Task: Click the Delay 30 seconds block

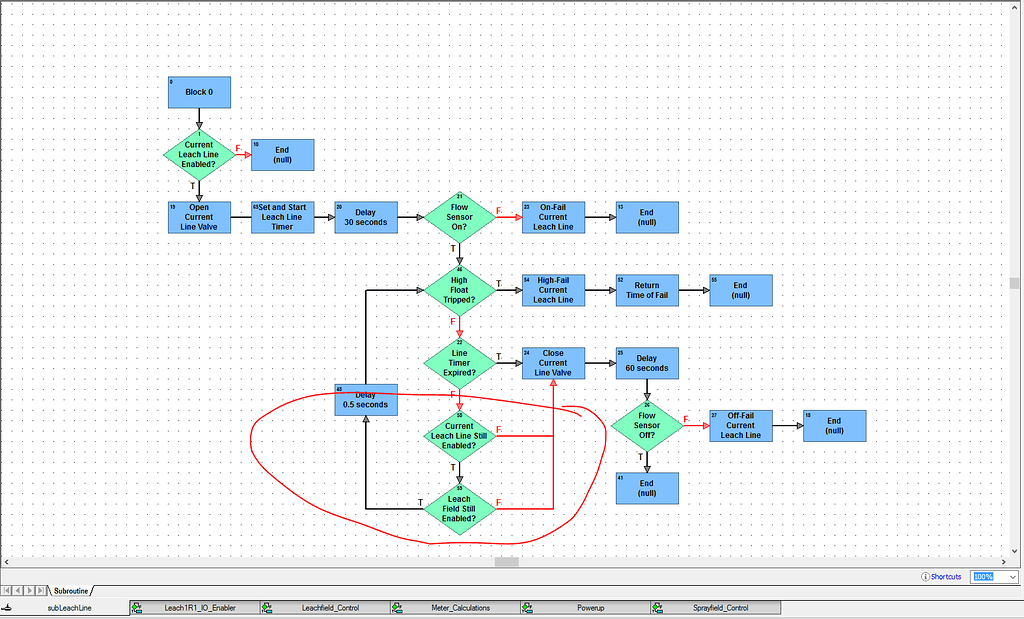Action: click(x=366, y=217)
